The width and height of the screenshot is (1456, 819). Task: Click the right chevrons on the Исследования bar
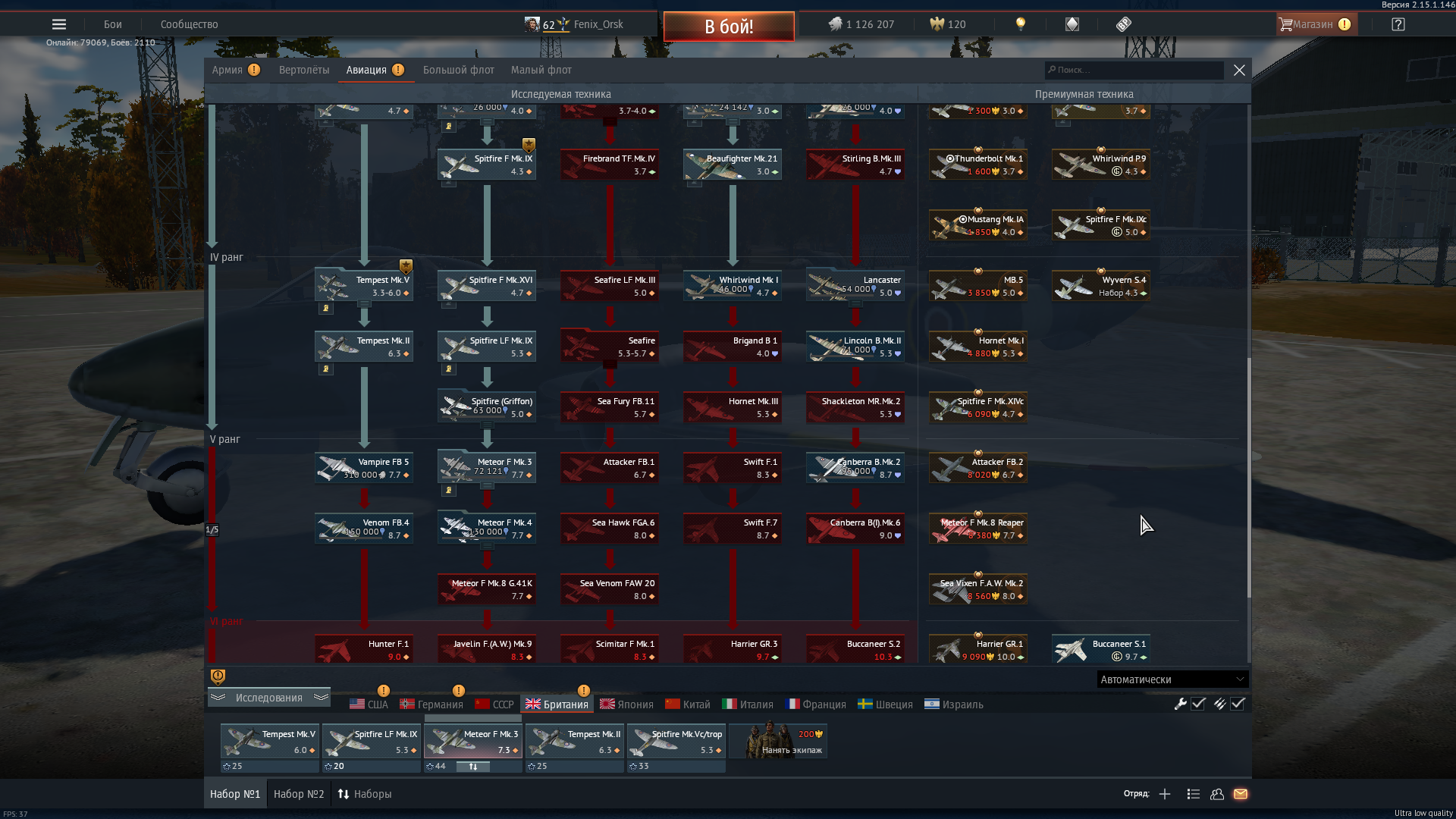tap(321, 698)
